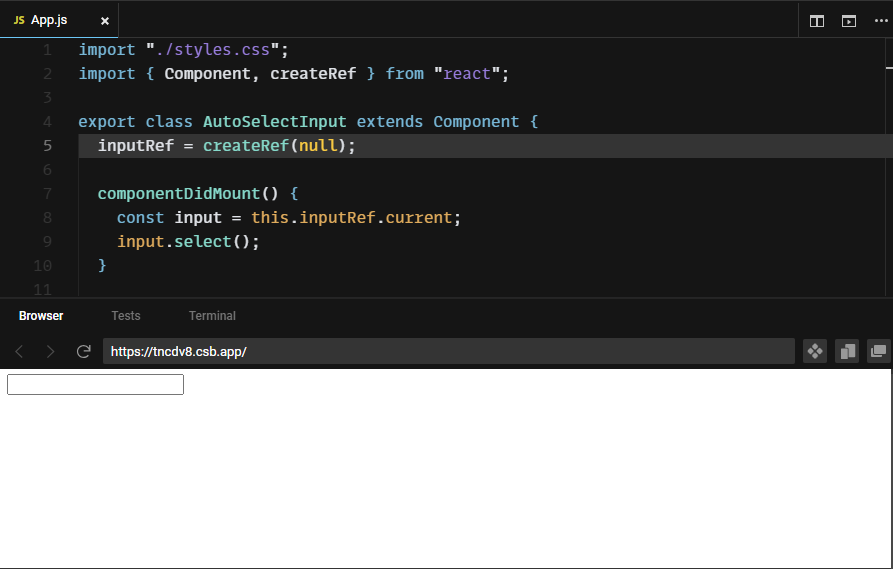Viewport: 893px width, 569px height.
Task: Go back in the preview browser
Action: pyautogui.click(x=19, y=351)
